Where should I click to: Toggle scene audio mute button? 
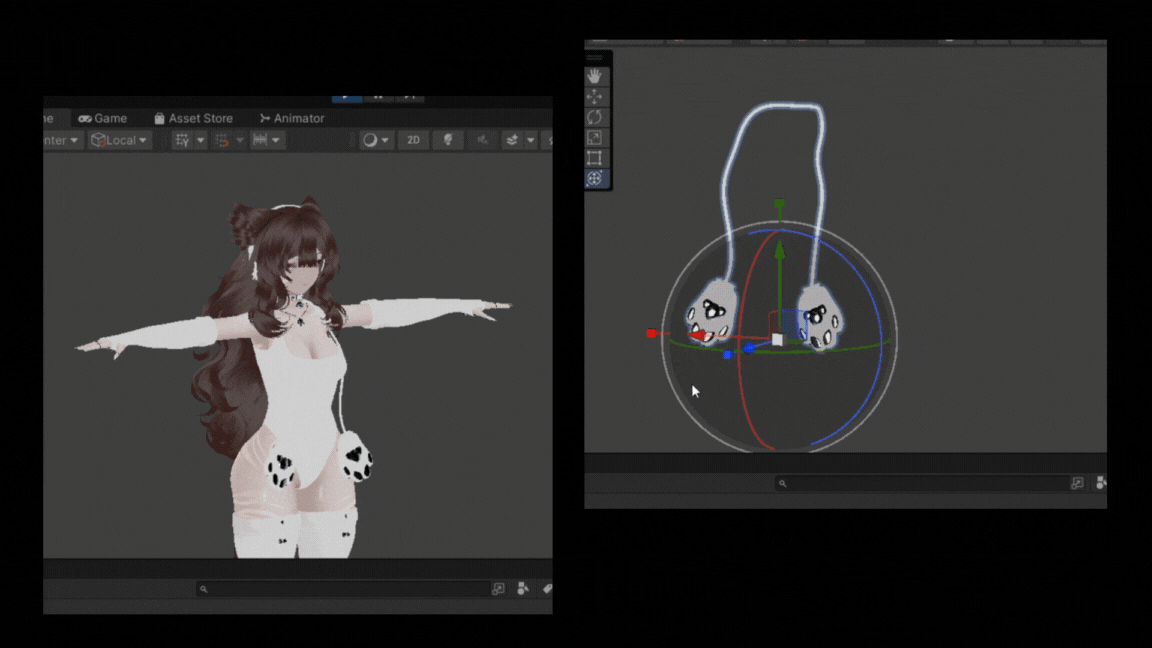(482, 140)
